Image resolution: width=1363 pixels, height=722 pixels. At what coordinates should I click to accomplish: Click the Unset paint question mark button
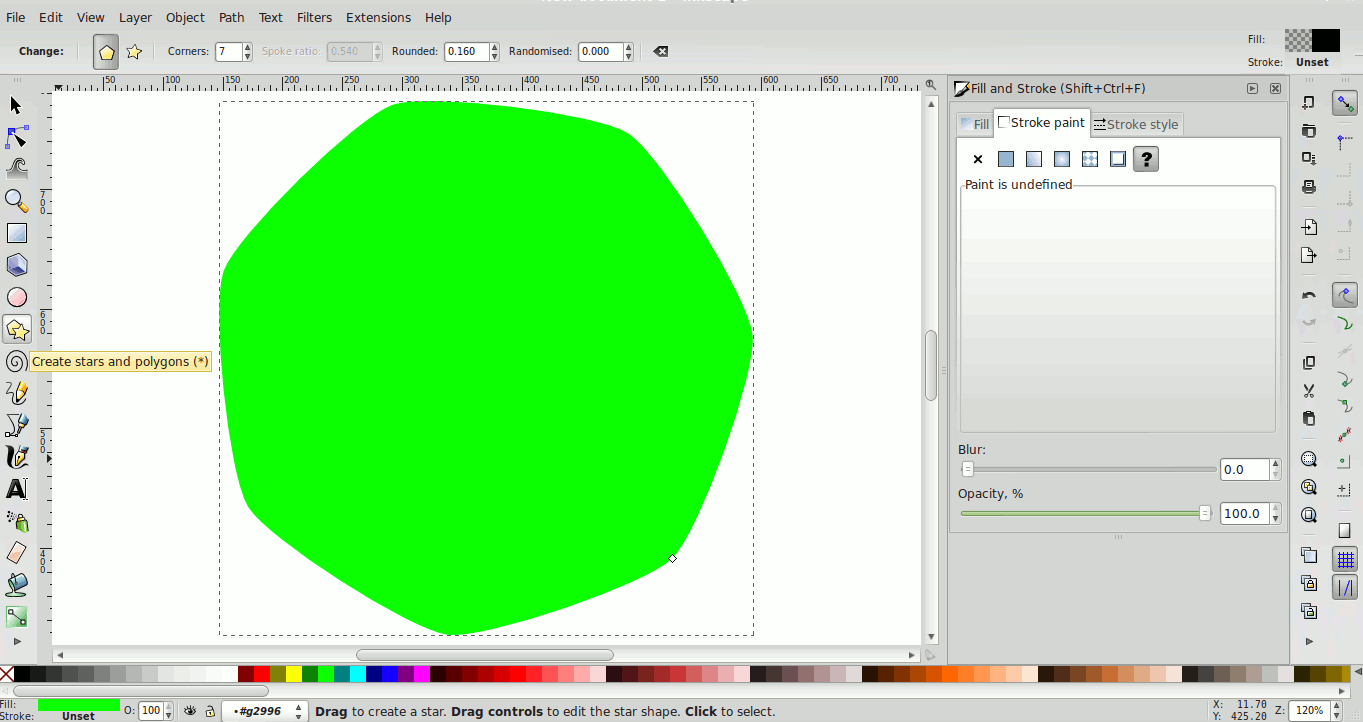1146,159
